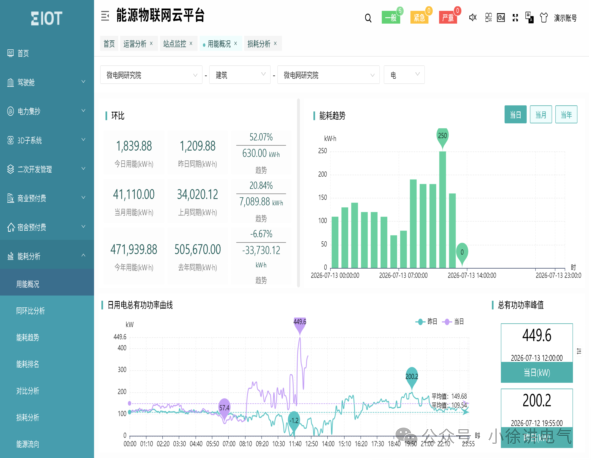Click the 200.2 marker on curve
The width and height of the screenshot is (591, 460).
[412, 377]
